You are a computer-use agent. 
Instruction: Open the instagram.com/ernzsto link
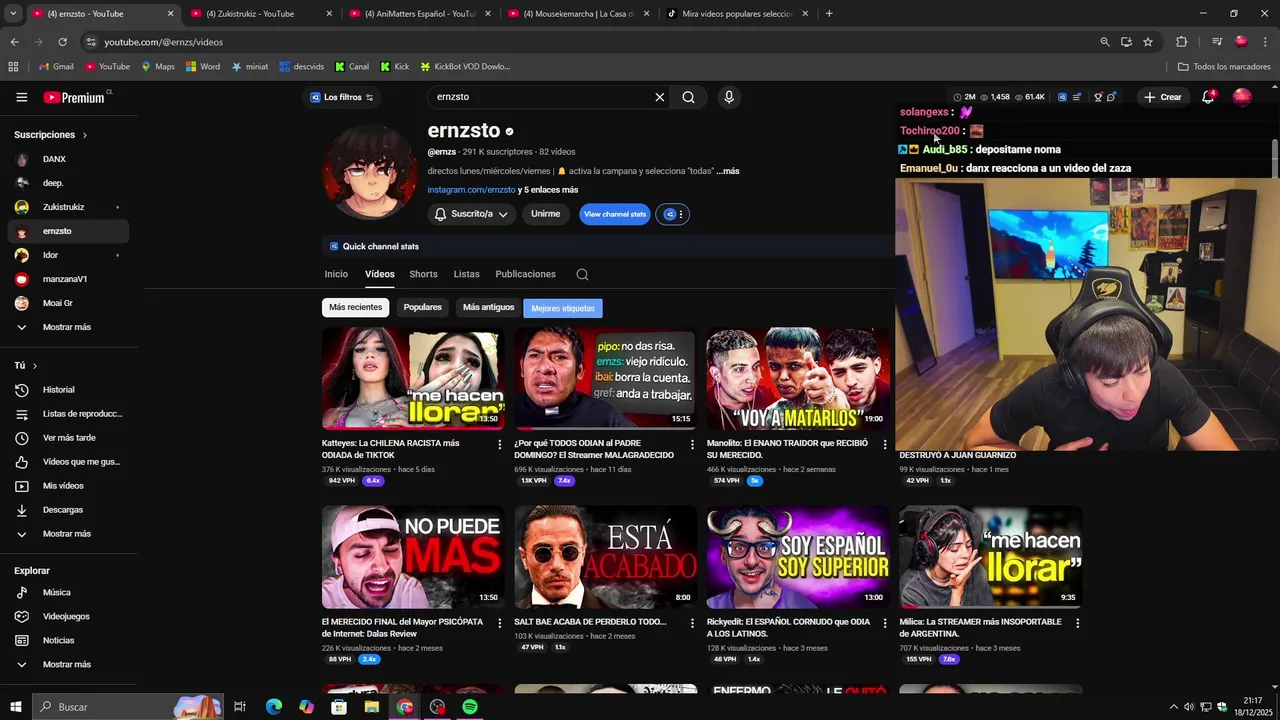[x=471, y=190]
